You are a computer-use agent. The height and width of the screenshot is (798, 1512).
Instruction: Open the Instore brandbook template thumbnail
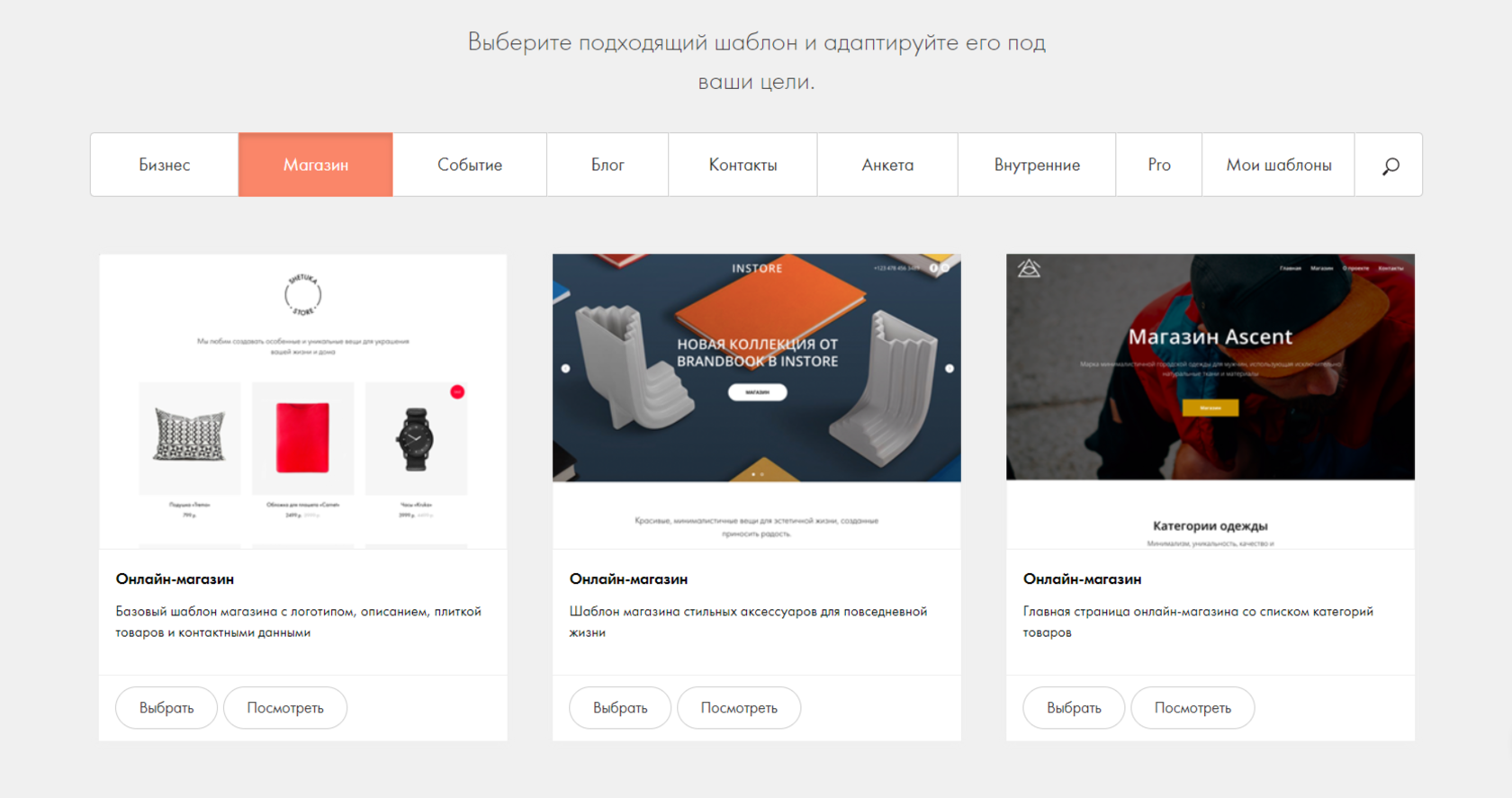tap(757, 401)
